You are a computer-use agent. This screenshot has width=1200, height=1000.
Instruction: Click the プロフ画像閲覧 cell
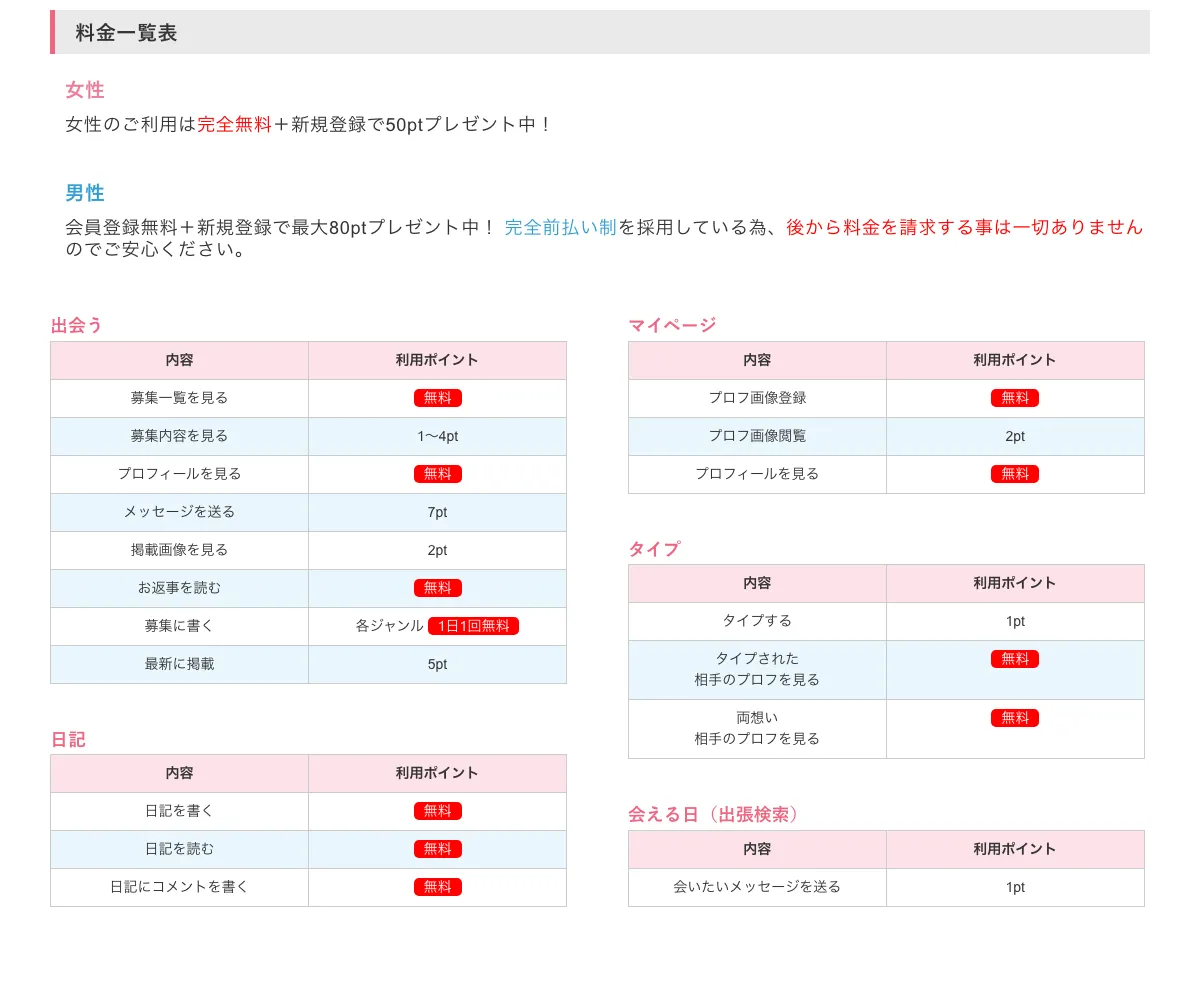point(757,436)
